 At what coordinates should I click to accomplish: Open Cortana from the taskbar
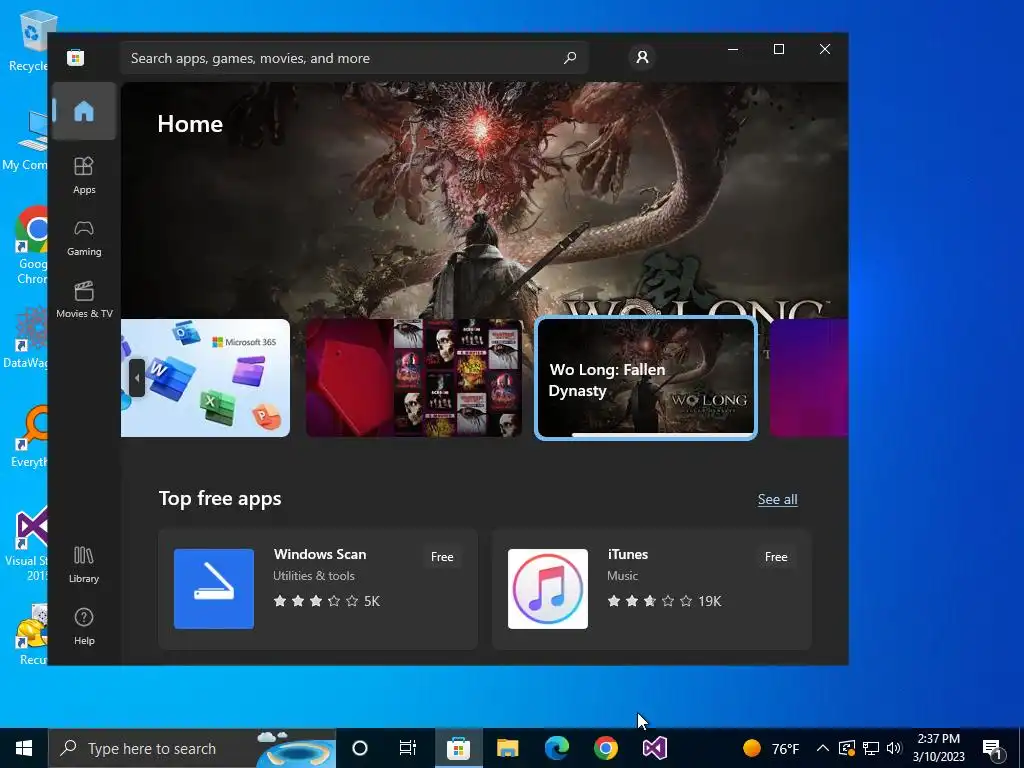[360, 748]
